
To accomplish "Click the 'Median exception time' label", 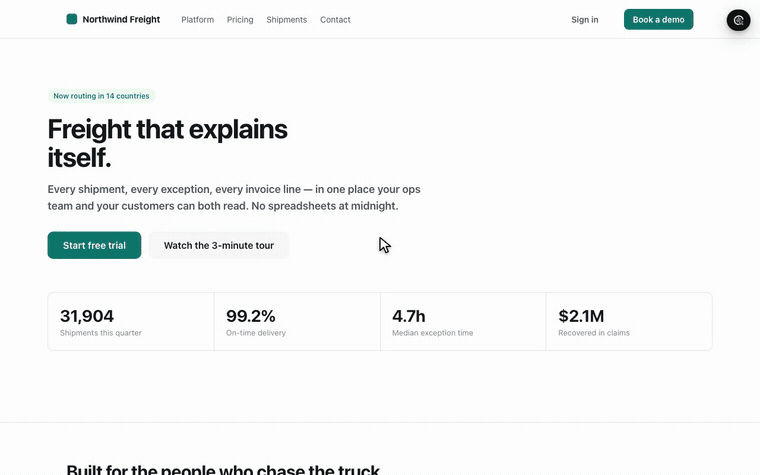I will tap(432, 333).
